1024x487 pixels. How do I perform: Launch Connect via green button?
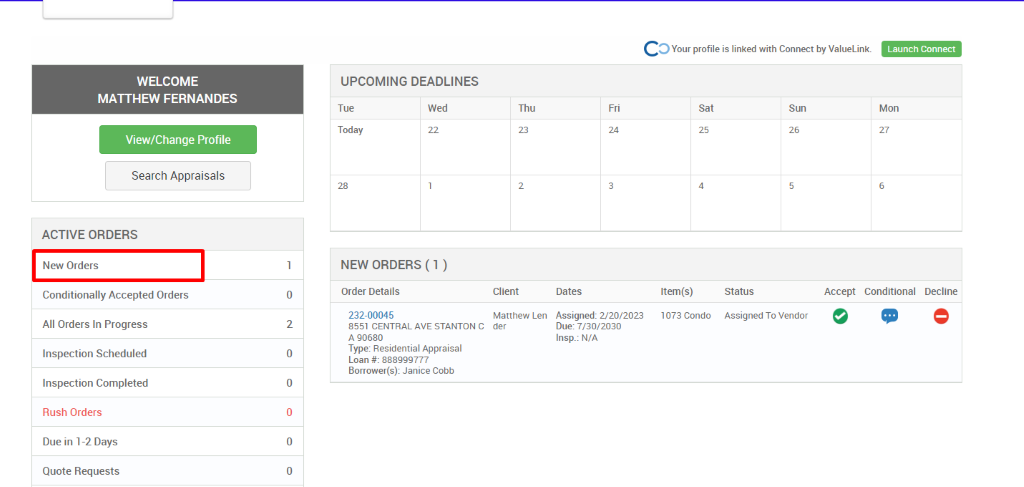pyautogui.click(x=921, y=49)
